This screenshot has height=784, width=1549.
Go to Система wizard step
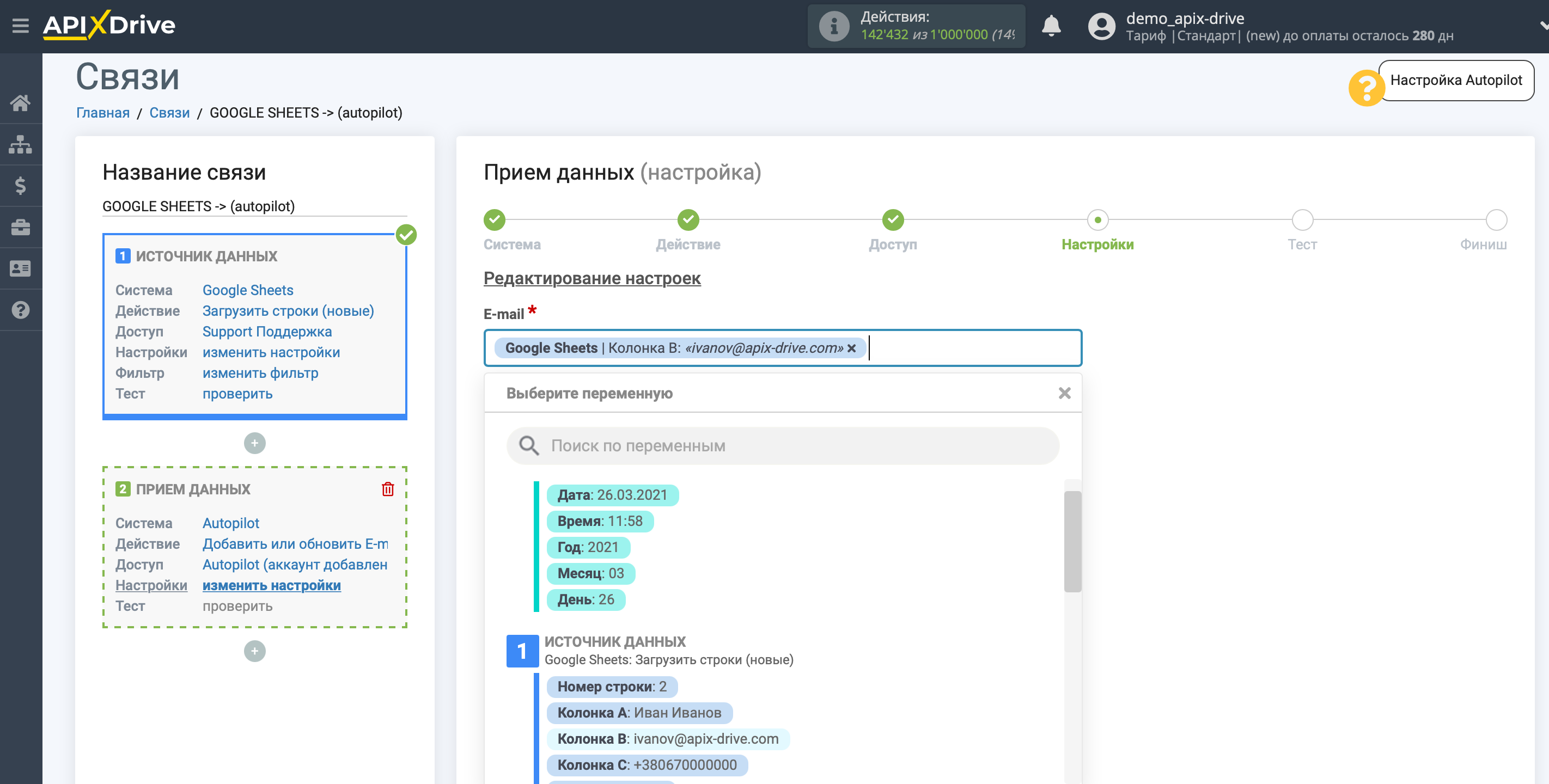495,220
